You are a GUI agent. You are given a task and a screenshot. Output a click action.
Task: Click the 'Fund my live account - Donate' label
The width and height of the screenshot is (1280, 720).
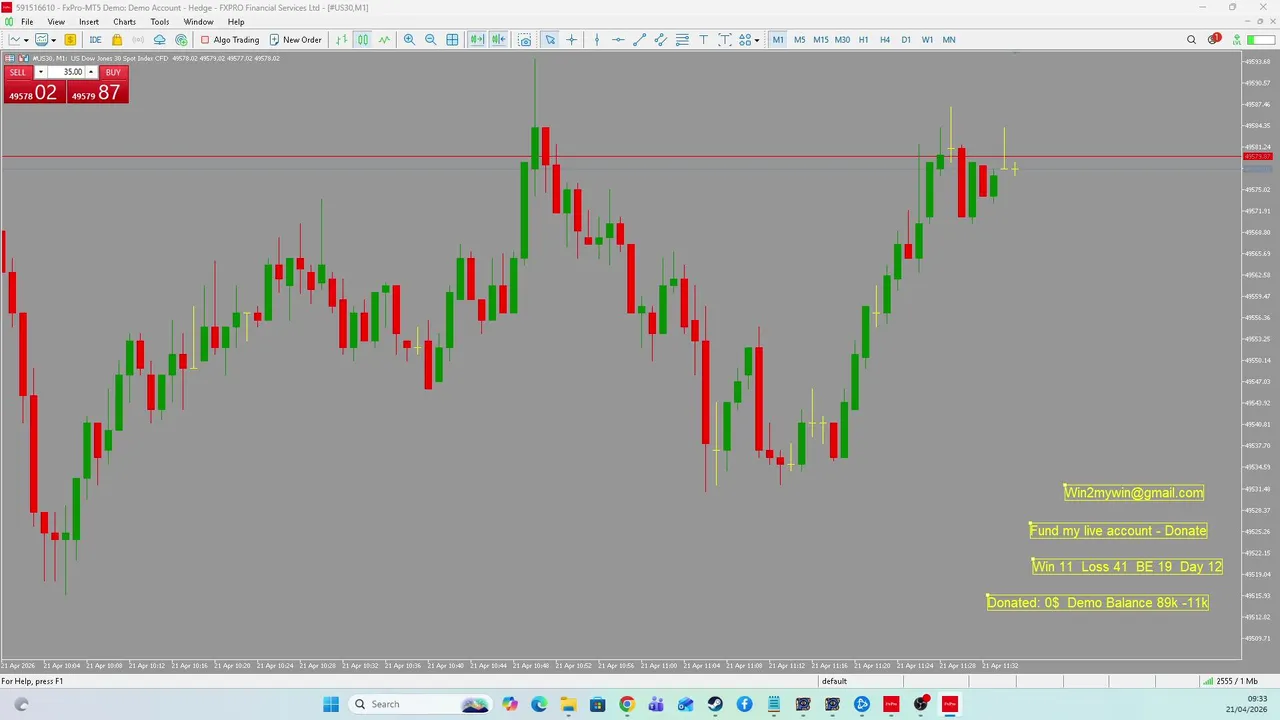pyautogui.click(x=1118, y=530)
